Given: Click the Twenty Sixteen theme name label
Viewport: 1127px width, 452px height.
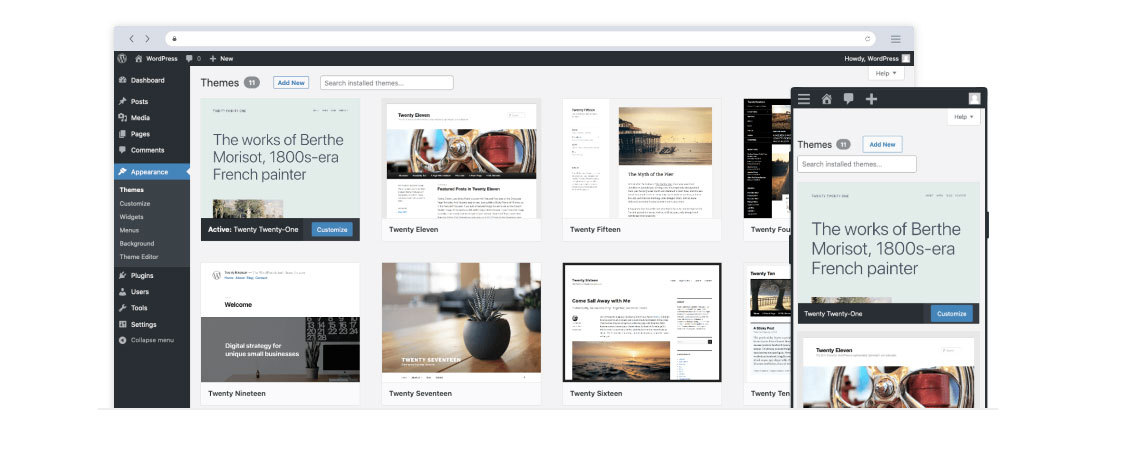Looking at the screenshot, I should click(x=596, y=393).
